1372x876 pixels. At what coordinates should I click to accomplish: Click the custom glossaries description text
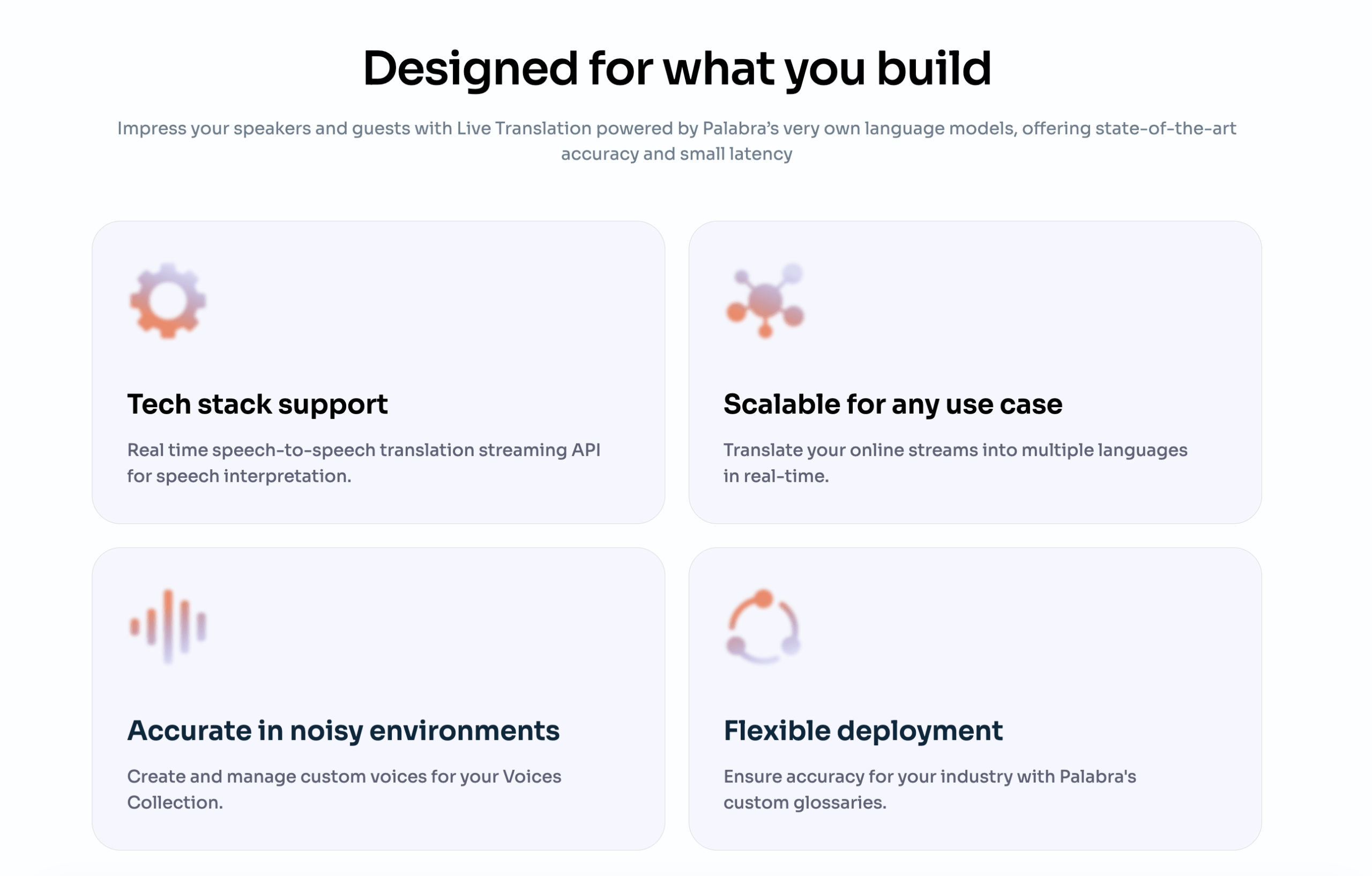(x=930, y=789)
